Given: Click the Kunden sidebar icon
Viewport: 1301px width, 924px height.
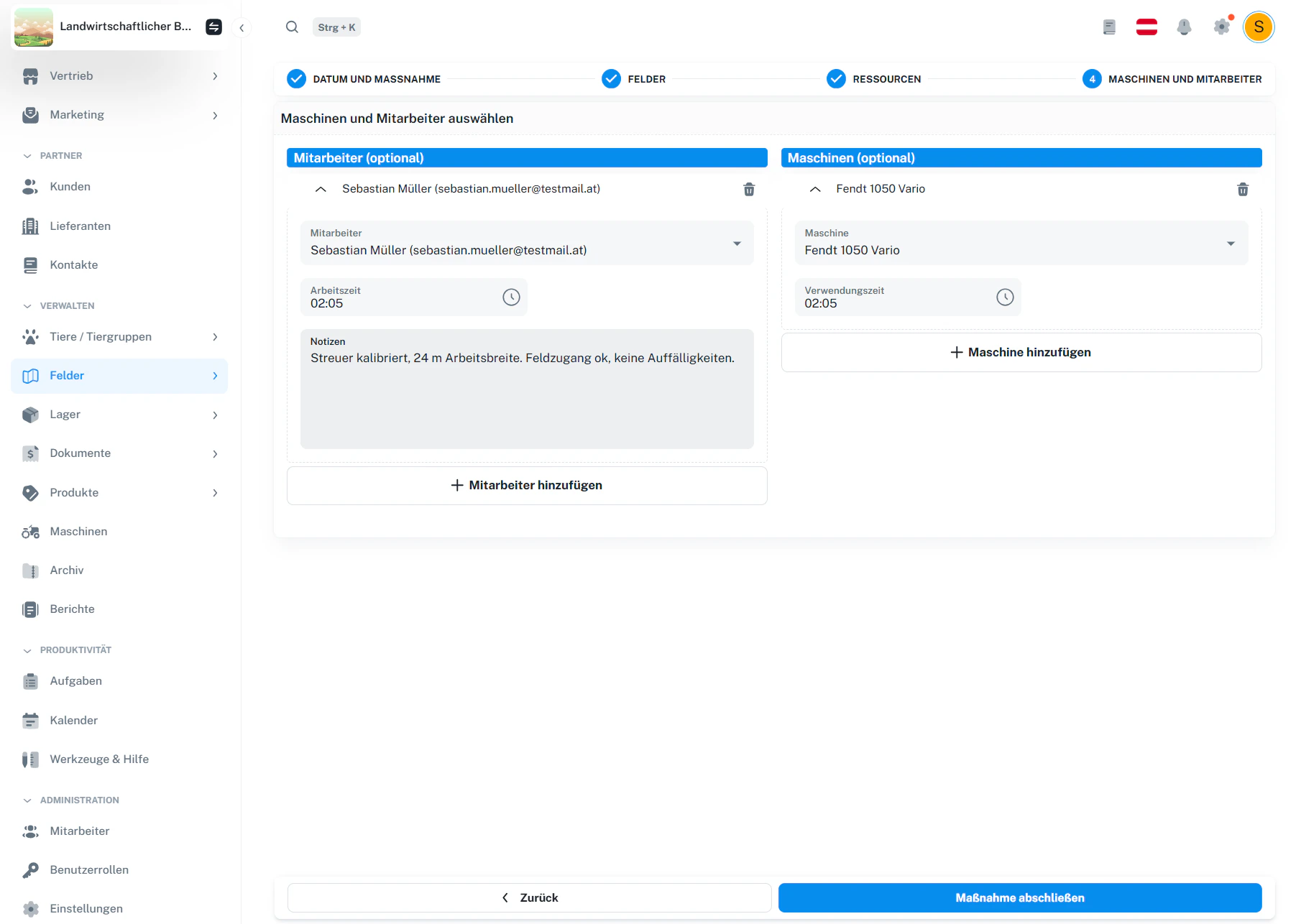Looking at the screenshot, I should pyautogui.click(x=30, y=187).
